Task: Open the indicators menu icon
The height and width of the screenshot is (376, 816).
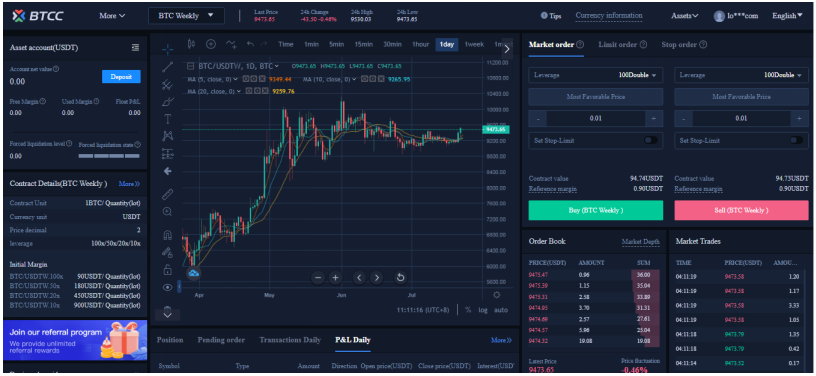Action: click(231, 44)
